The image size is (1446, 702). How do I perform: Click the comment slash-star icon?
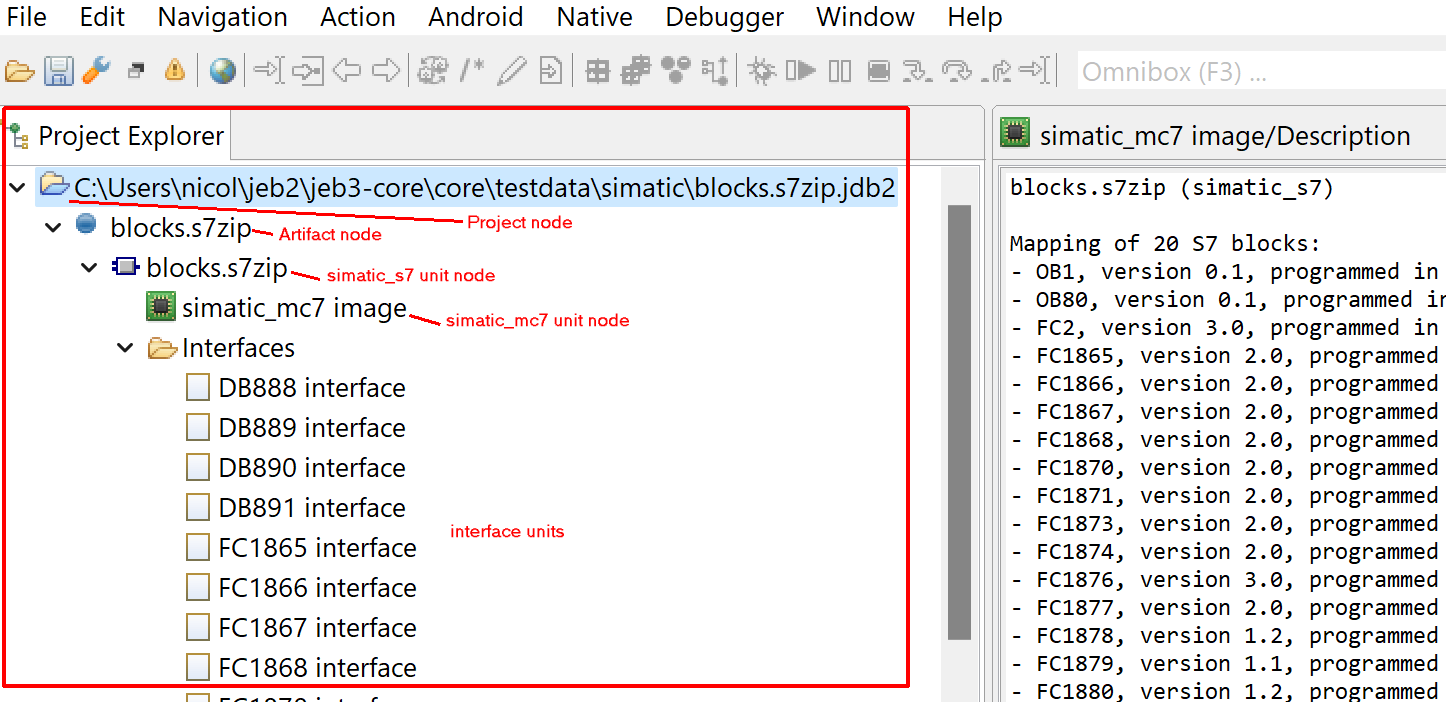click(472, 71)
